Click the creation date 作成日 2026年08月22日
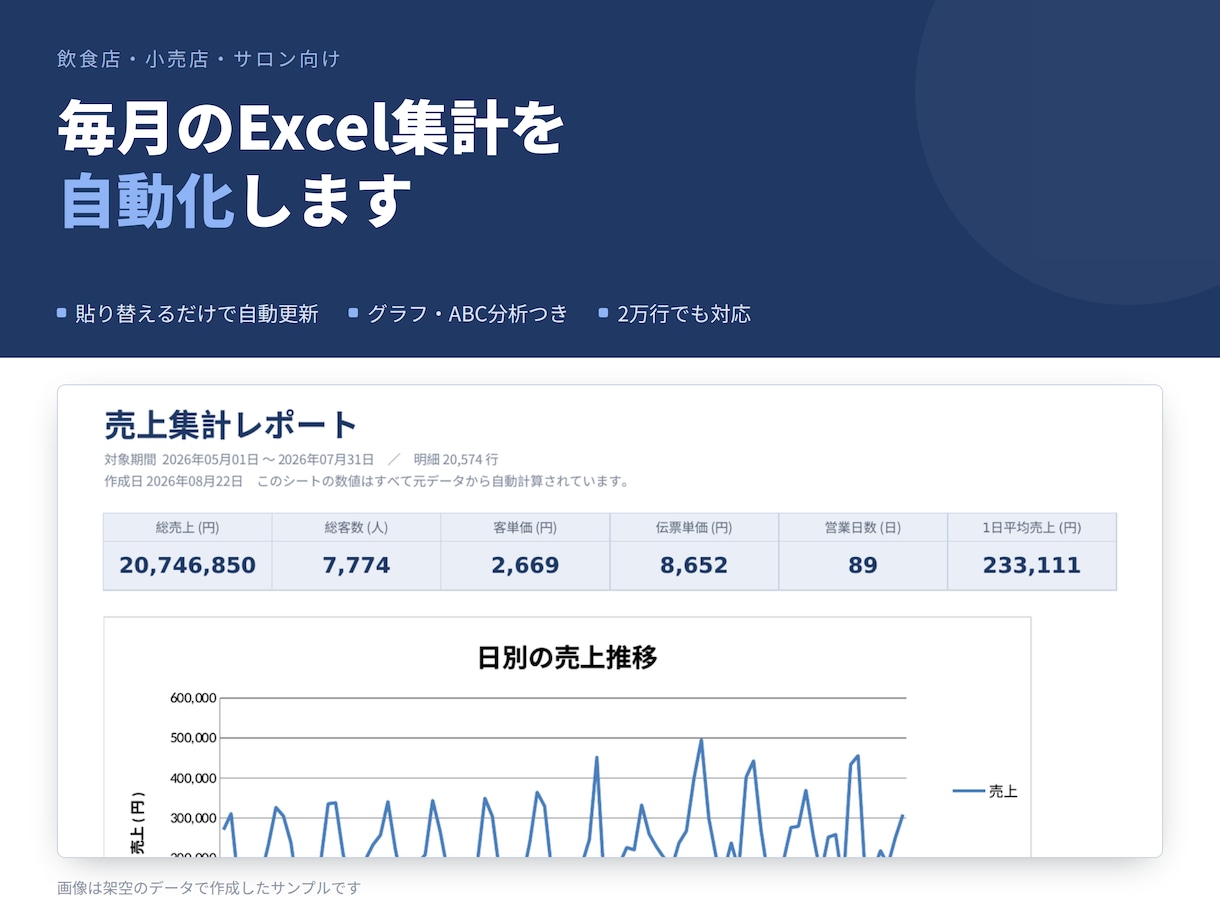This screenshot has width=1220, height=915. click(x=174, y=481)
